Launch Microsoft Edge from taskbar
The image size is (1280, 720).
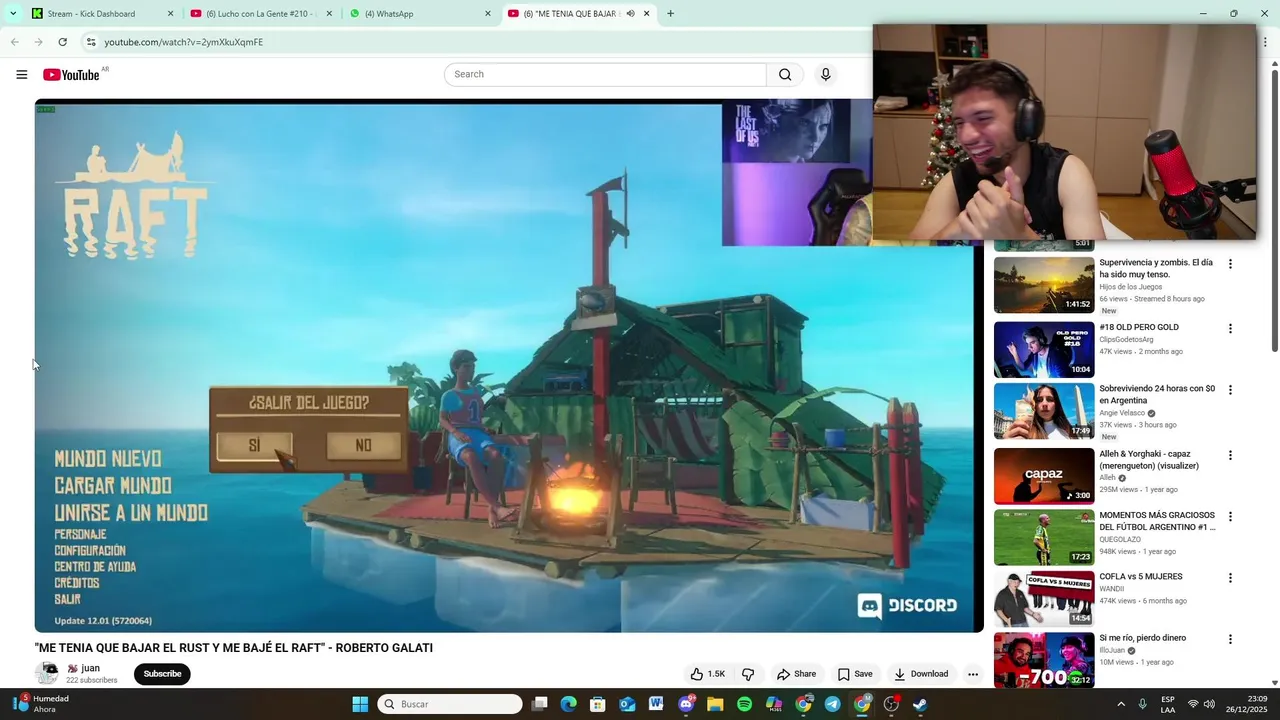click(x=569, y=704)
